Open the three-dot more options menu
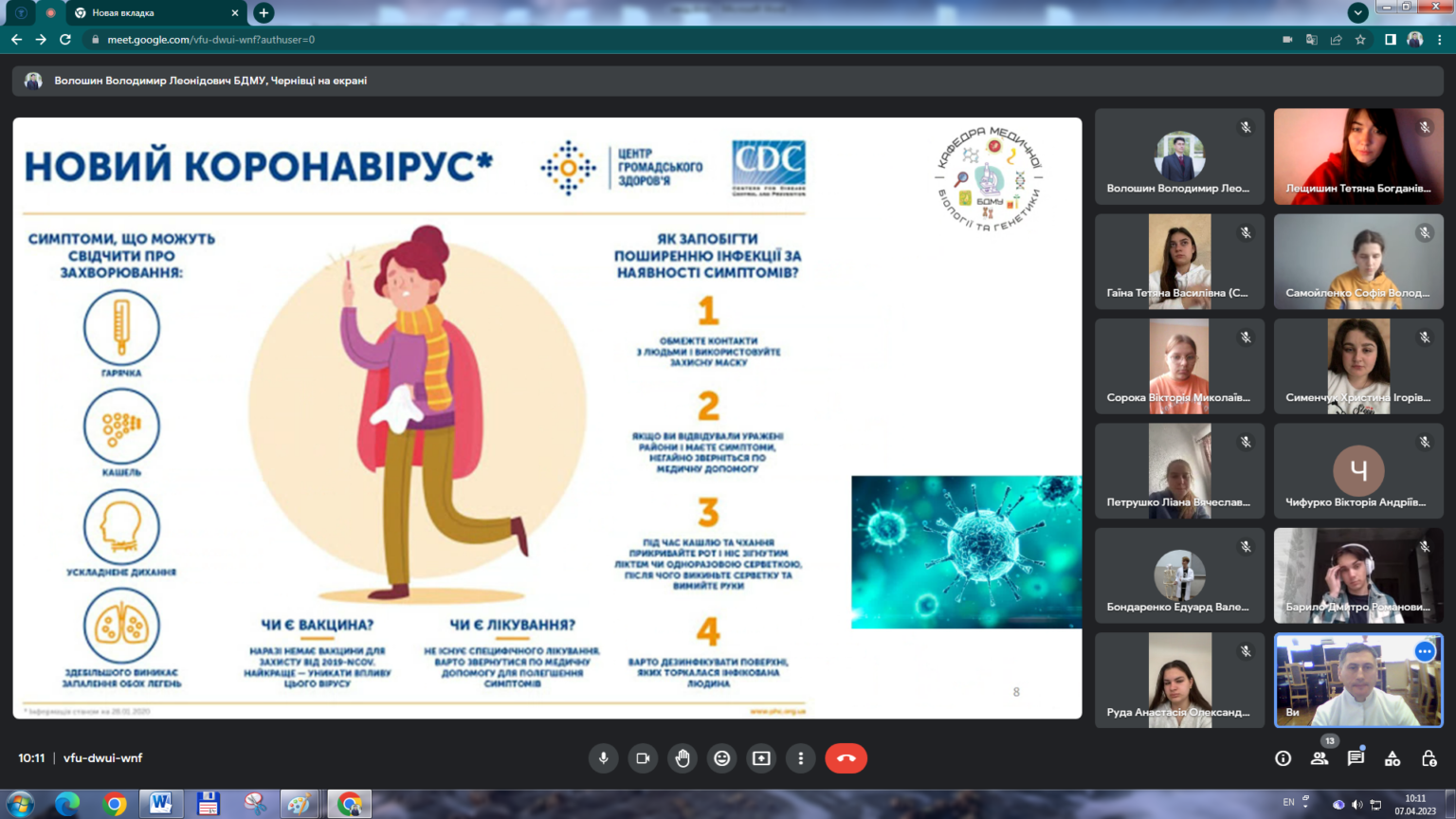The image size is (1456, 819). 801,758
